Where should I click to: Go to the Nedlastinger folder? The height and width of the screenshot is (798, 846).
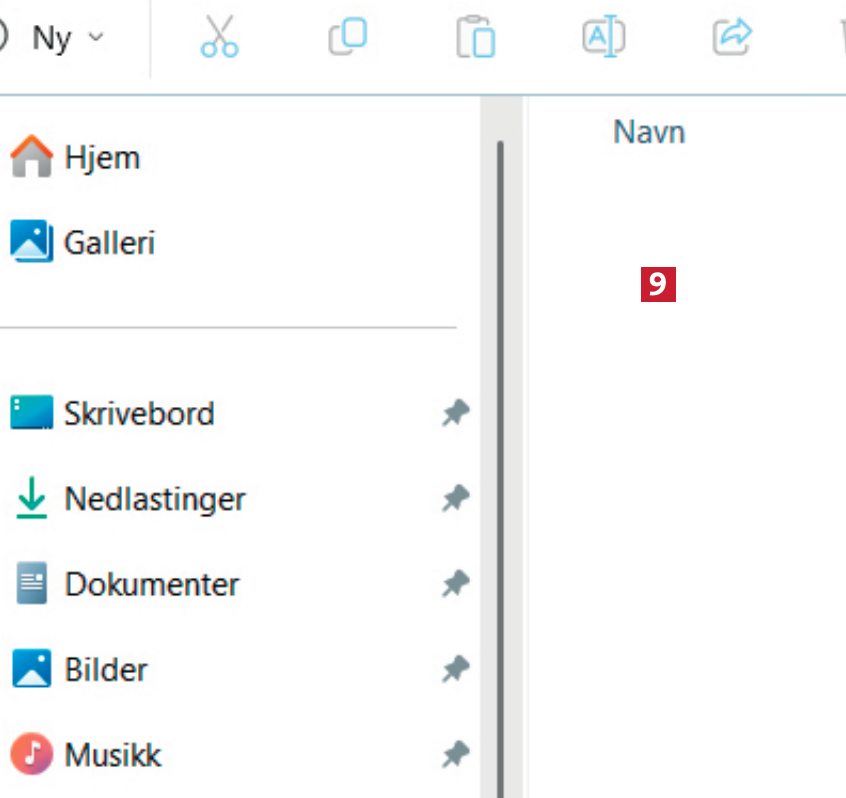(154, 498)
